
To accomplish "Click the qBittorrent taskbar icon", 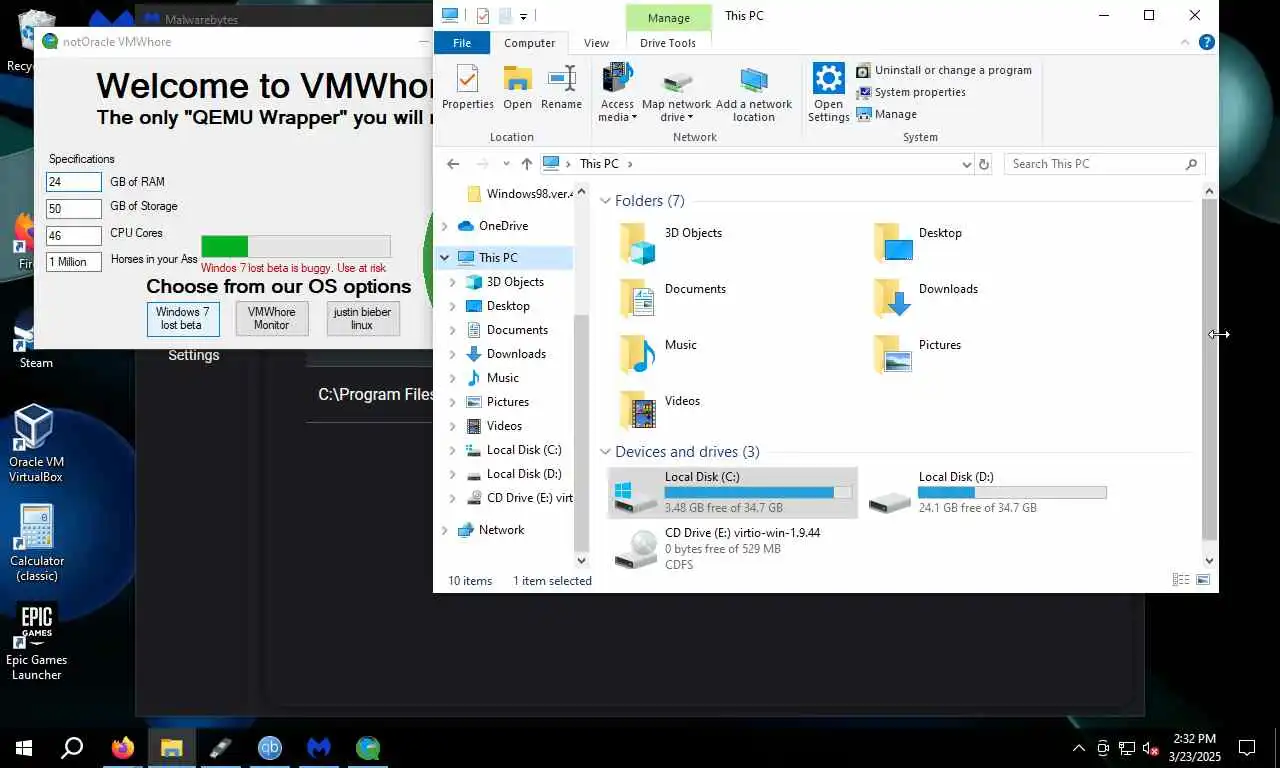I will click(x=270, y=747).
